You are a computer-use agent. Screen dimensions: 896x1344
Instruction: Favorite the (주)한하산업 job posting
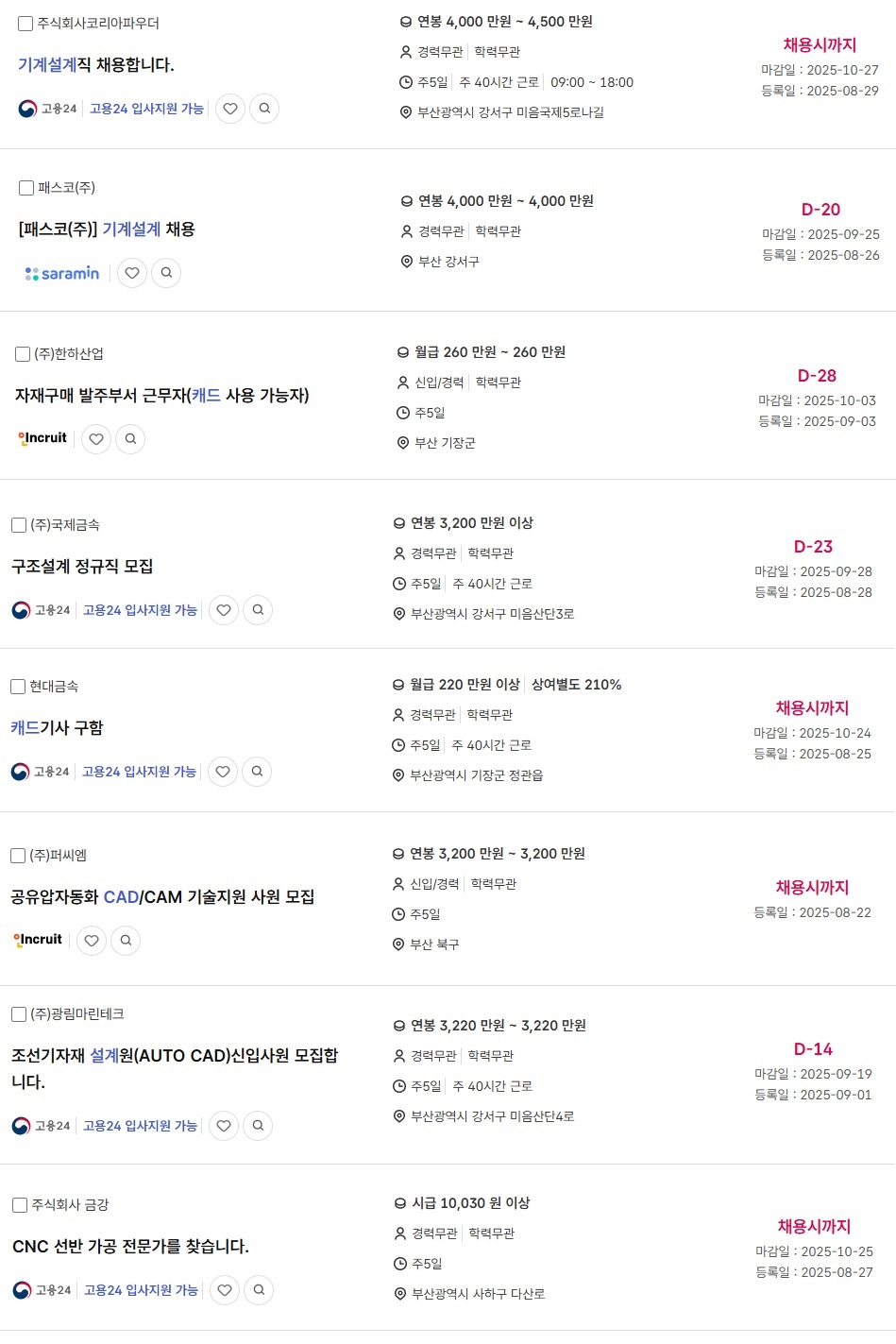click(96, 439)
